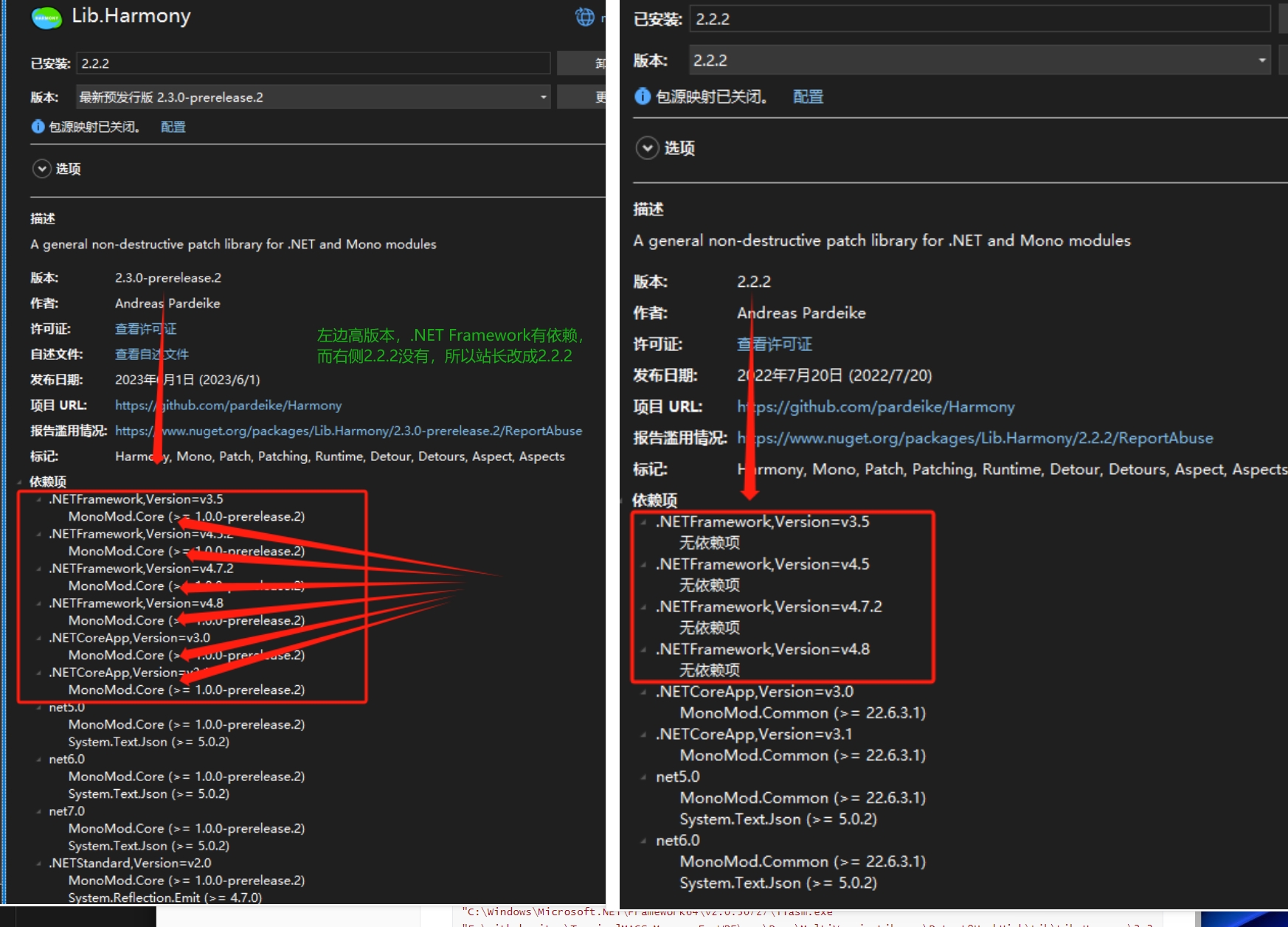Select right .NETFramework,Version=v4.7.2 tree row
1288x927 pixels.
769,607
